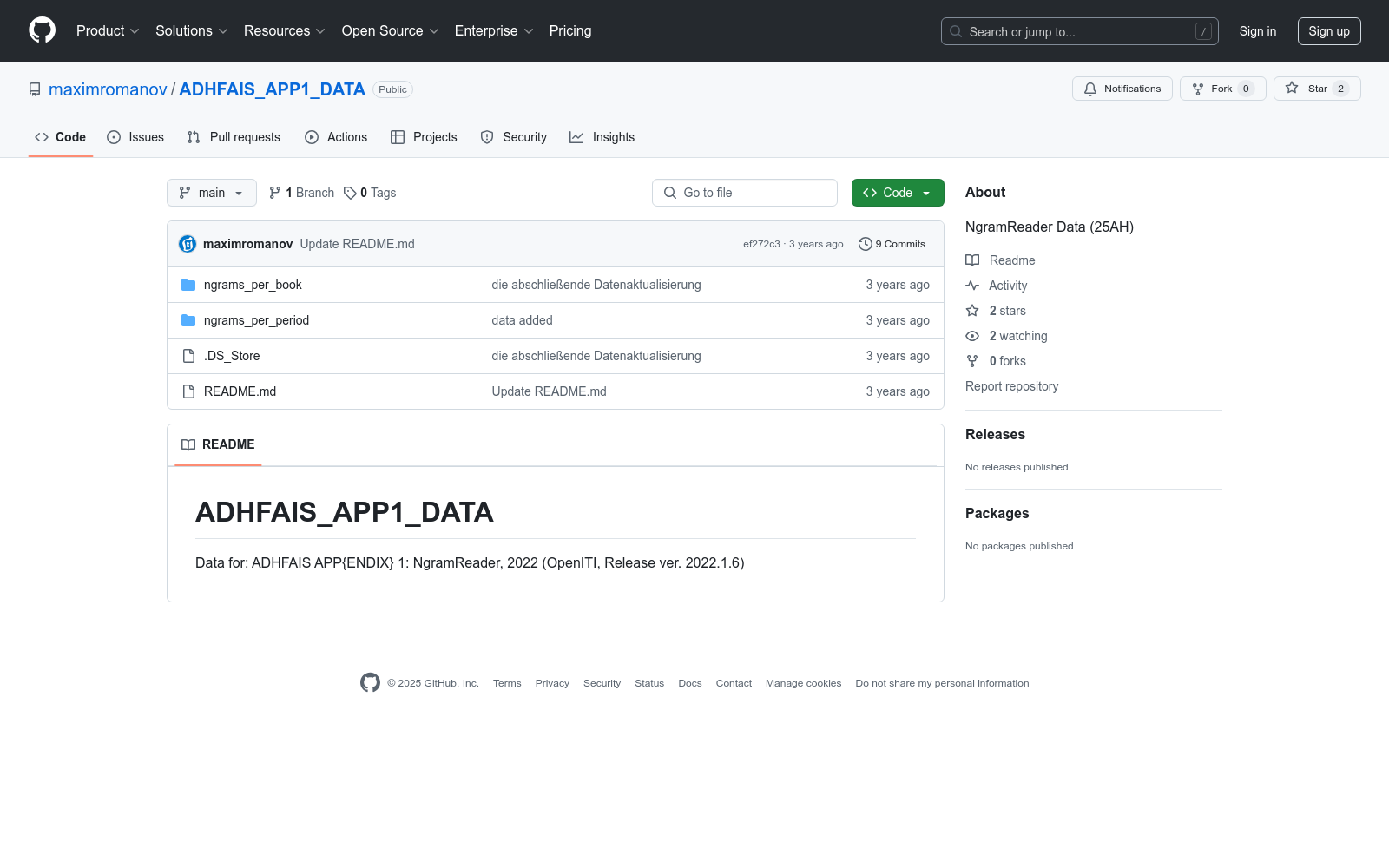Click the file icon beside README.md
Screen dimensions: 1389x868
(188, 391)
